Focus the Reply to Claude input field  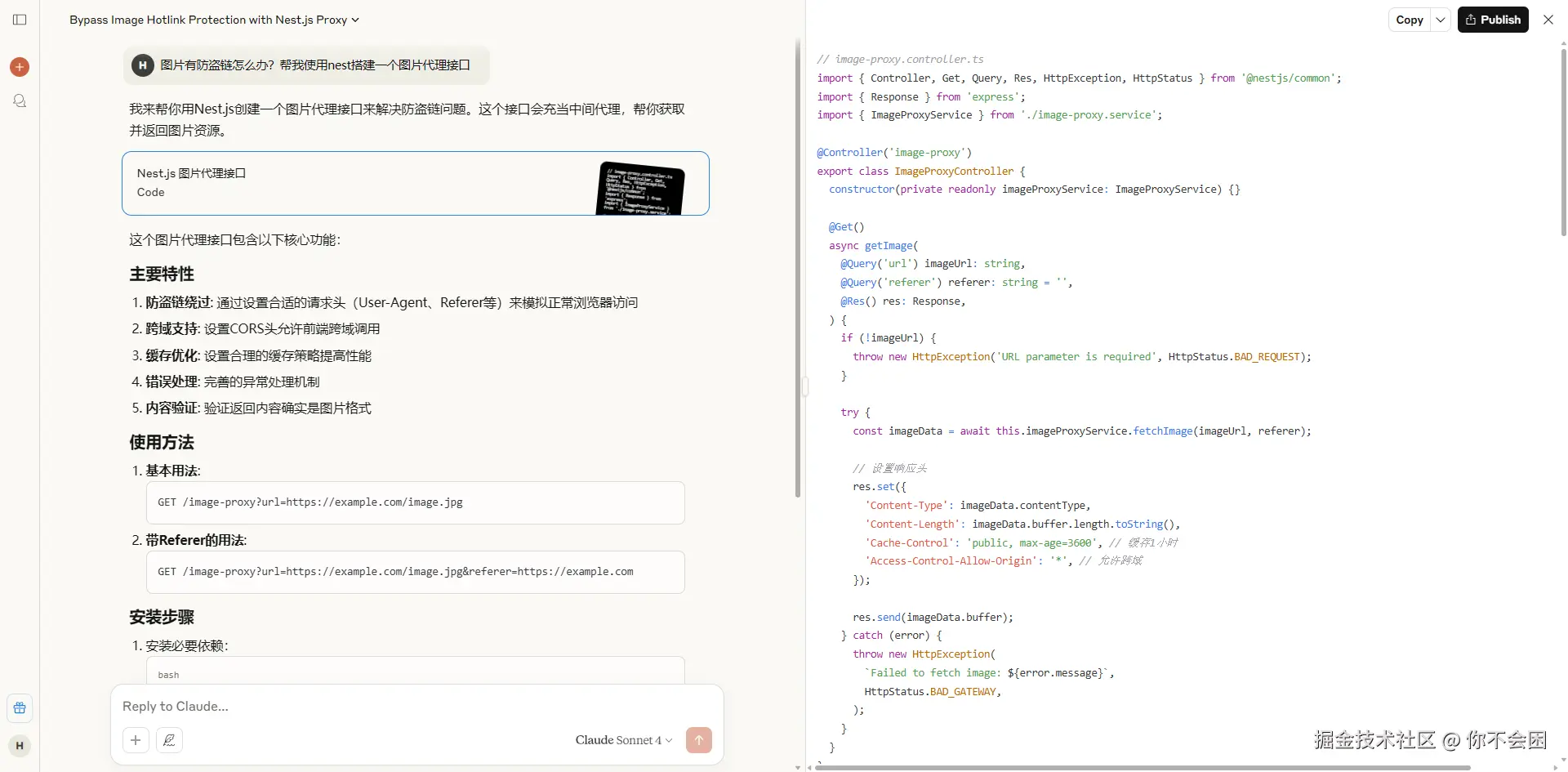pos(416,707)
